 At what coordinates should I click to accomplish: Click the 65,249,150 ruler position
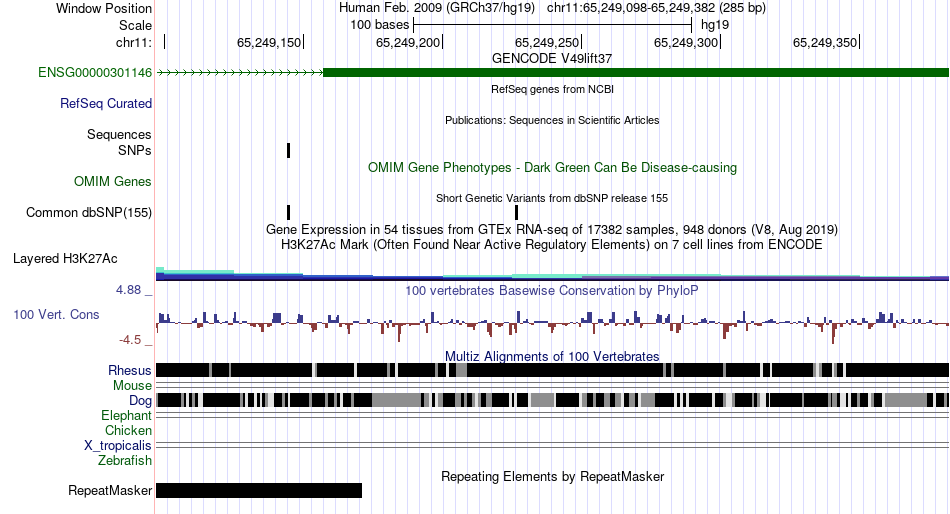(269, 42)
